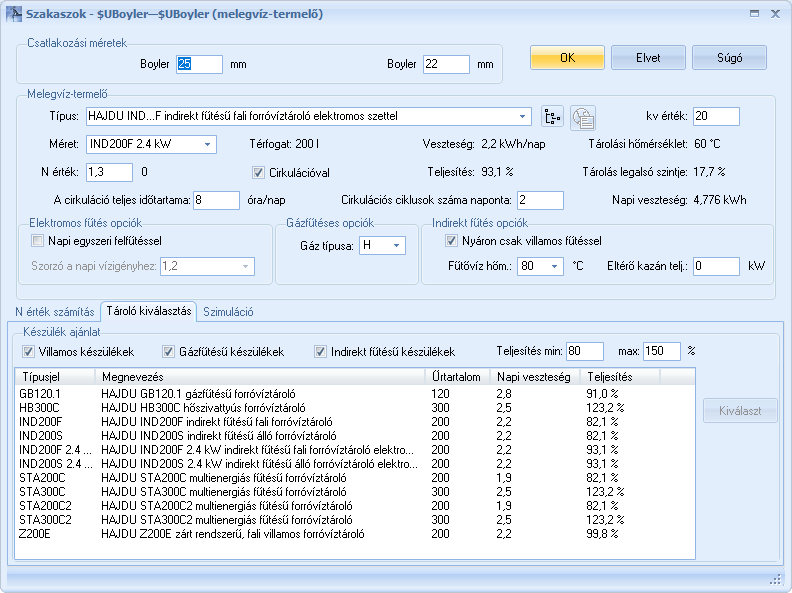This screenshot has height=593, width=792.
Task: Open the Szimuláció tab
Action: (228, 312)
